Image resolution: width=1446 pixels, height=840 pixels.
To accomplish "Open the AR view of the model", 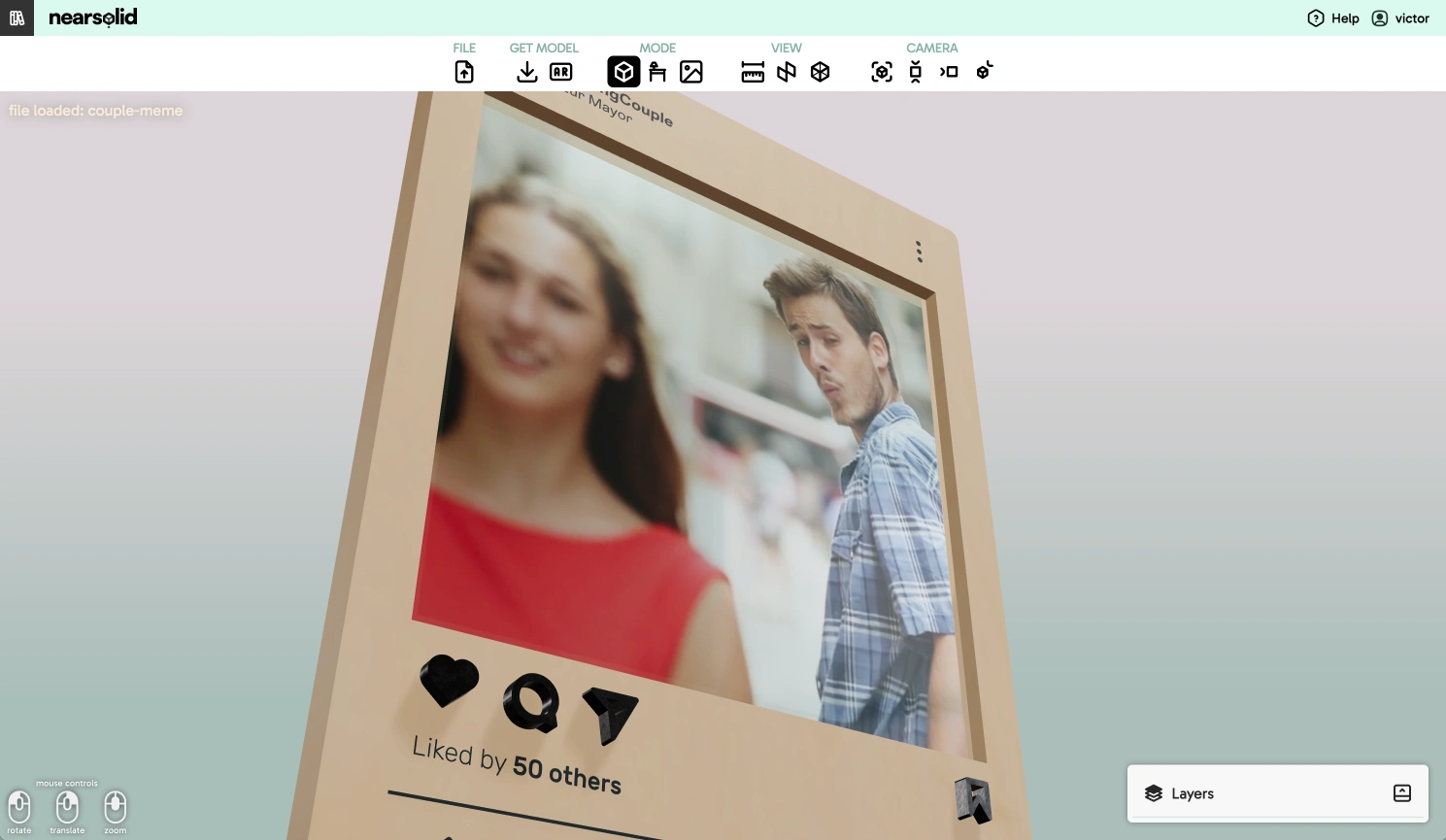I will click(560, 72).
